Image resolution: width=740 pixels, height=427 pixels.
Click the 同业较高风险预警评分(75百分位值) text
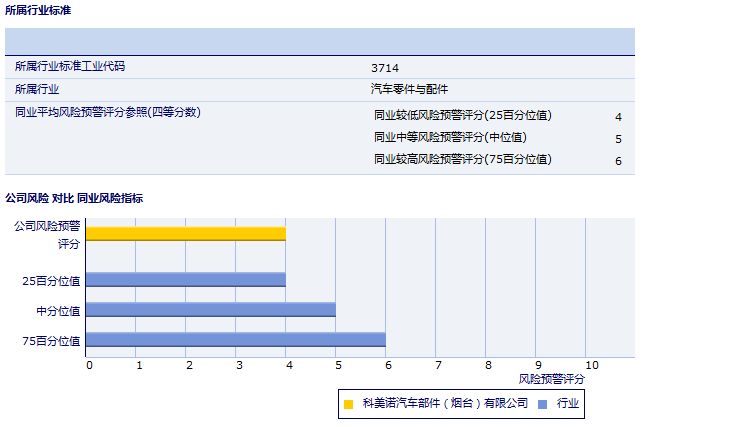pyautogui.click(x=462, y=159)
